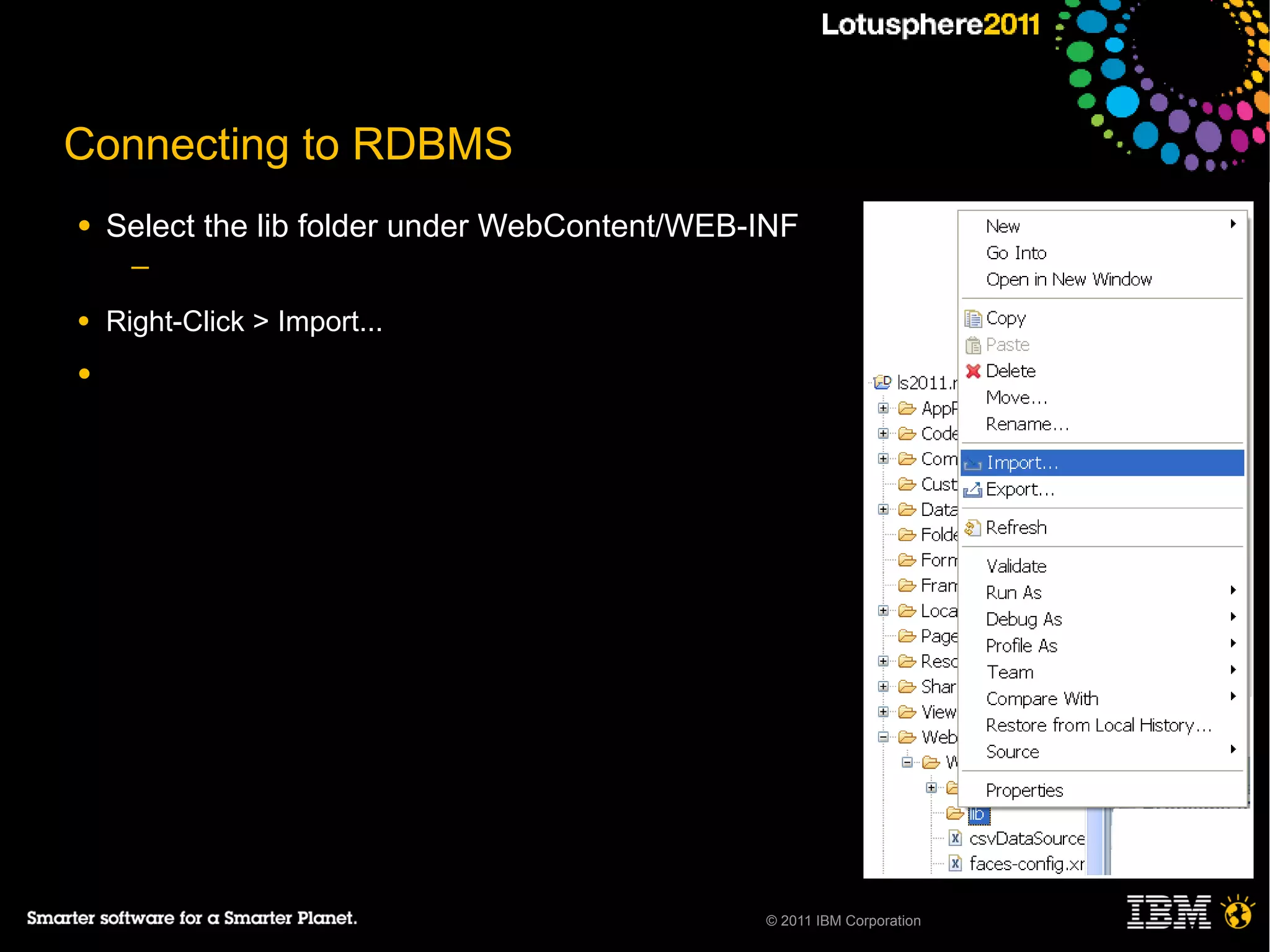Image resolution: width=1270 pixels, height=952 pixels.
Task: Click the Import icon in the highlighted row
Action: [x=973, y=463]
